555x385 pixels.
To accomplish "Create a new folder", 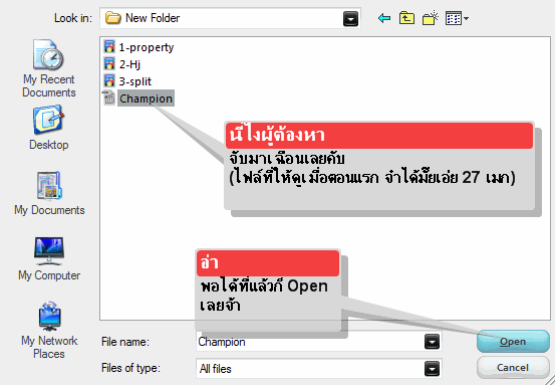I will tap(430, 18).
